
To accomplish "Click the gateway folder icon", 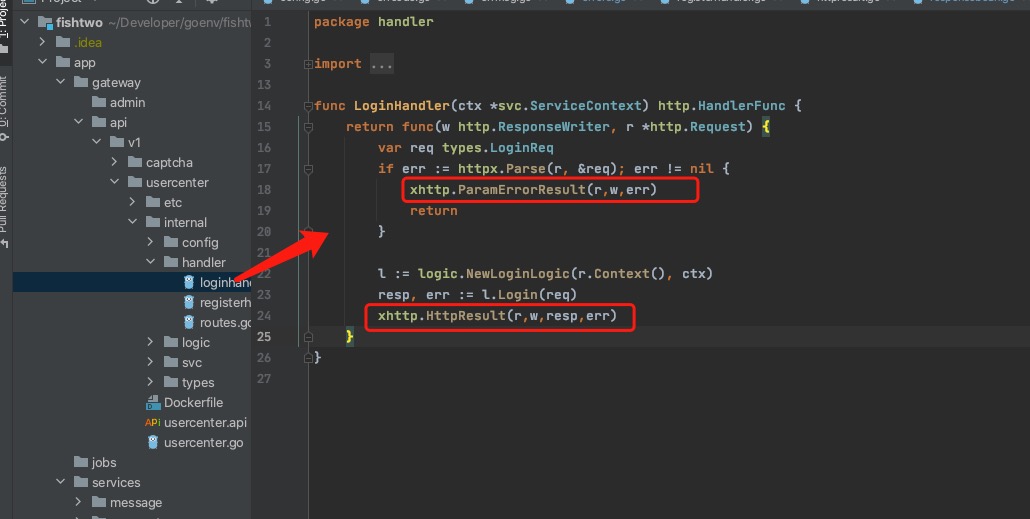I will [81, 82].
